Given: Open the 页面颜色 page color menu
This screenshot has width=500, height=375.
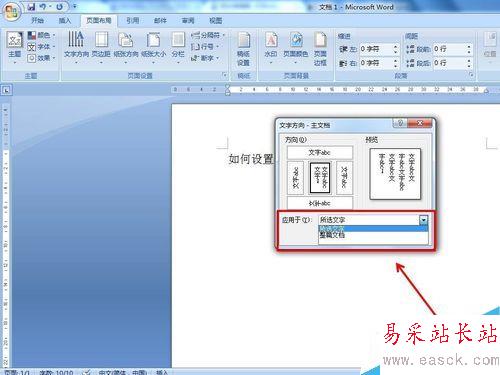Looking at the screenshot, I should 295,48.
